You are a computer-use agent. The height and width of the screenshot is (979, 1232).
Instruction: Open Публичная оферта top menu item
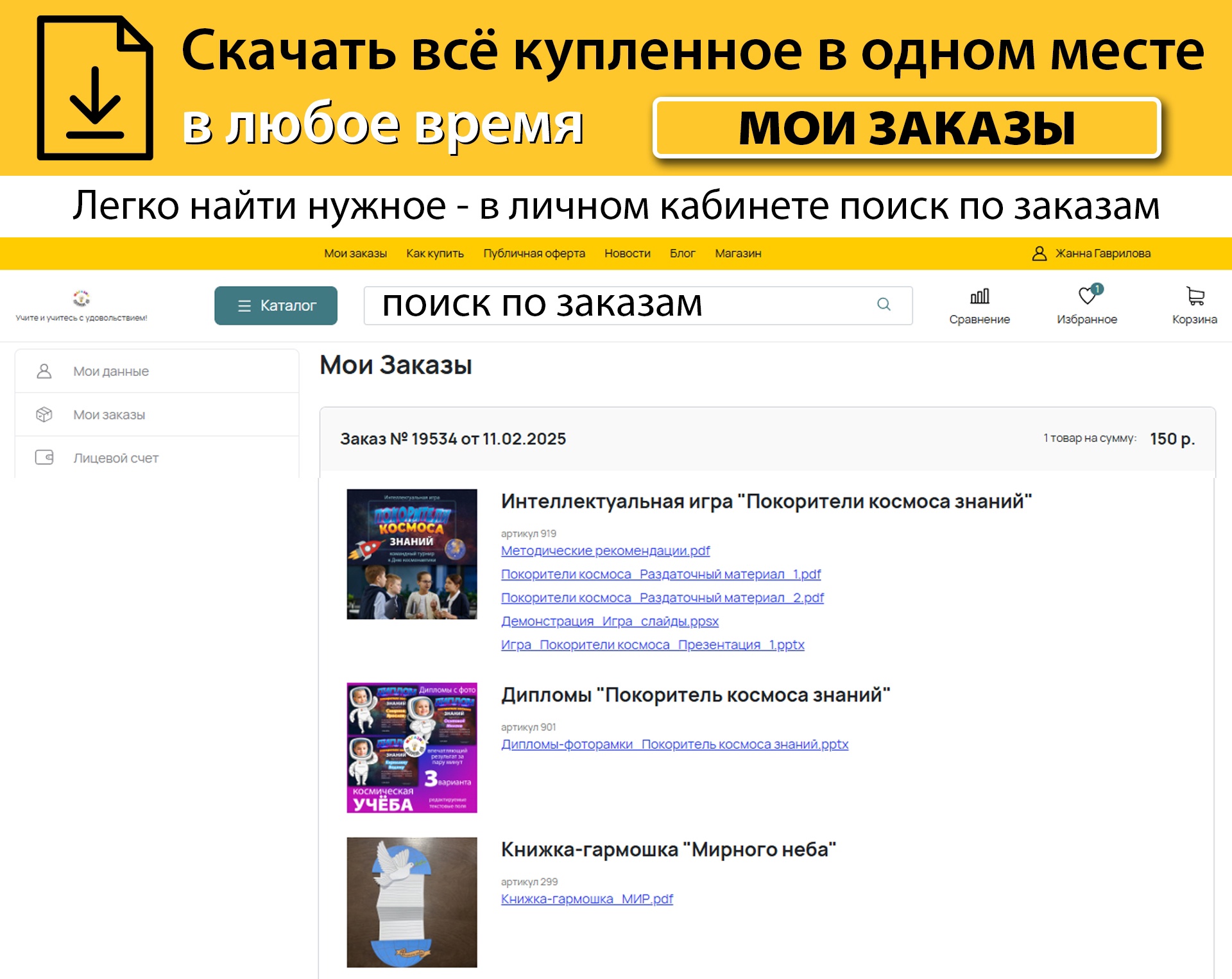click(534, 253)
